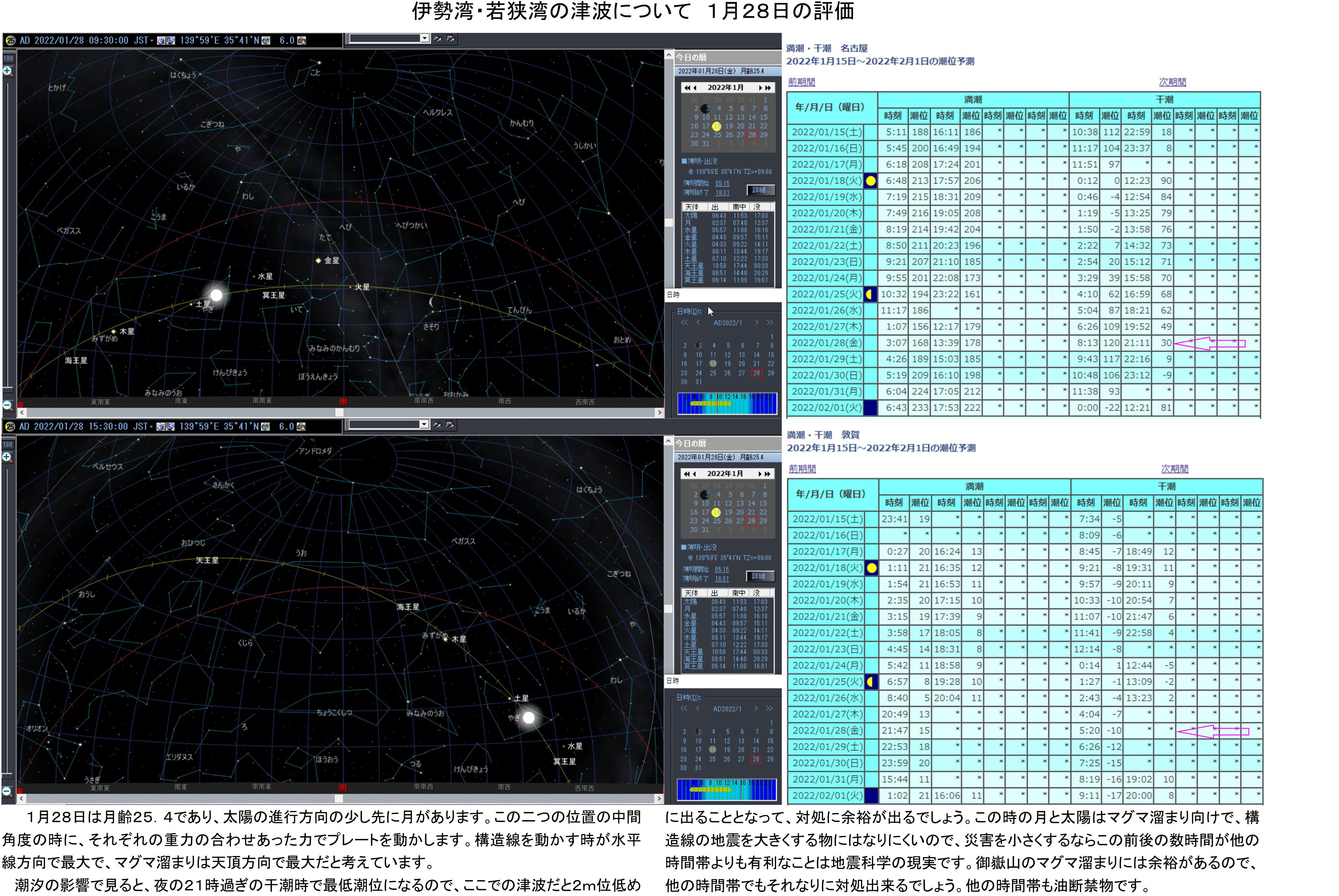The image size is (1339, 896).
Task: Go to previous year in the 09:30 chart's 2022年1月 calendar
Action: point(687,87)
